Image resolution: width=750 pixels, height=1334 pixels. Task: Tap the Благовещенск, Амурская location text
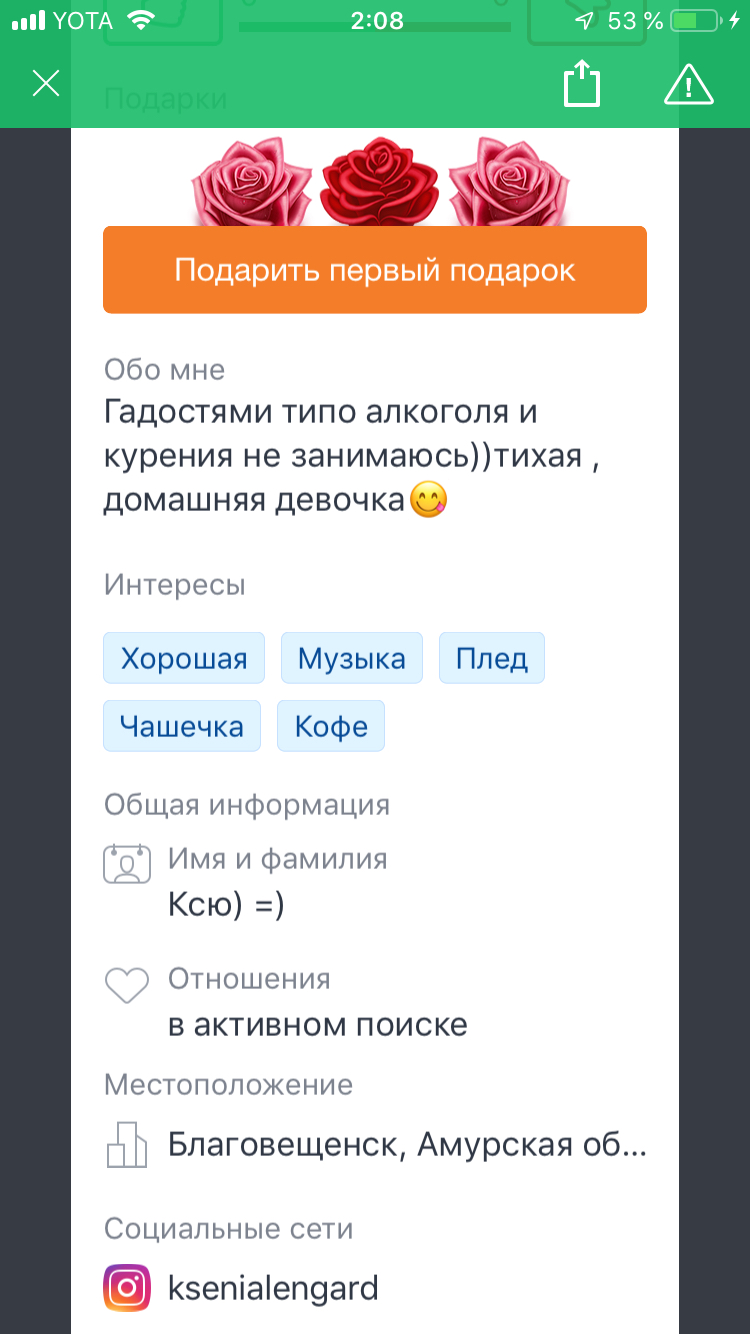407,1144
